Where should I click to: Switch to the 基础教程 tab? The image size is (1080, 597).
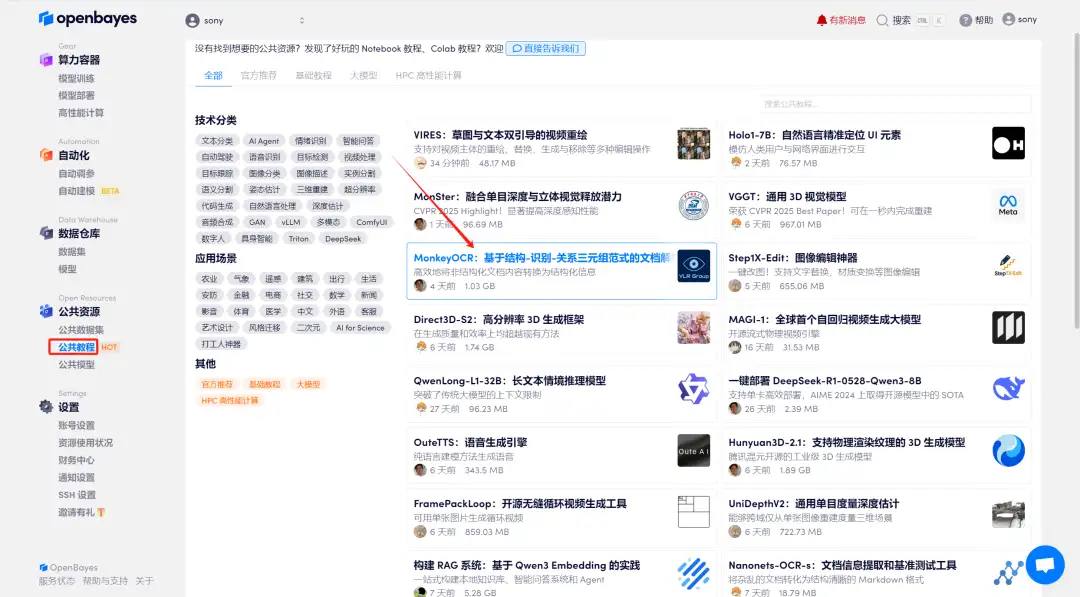coord(313,75)
